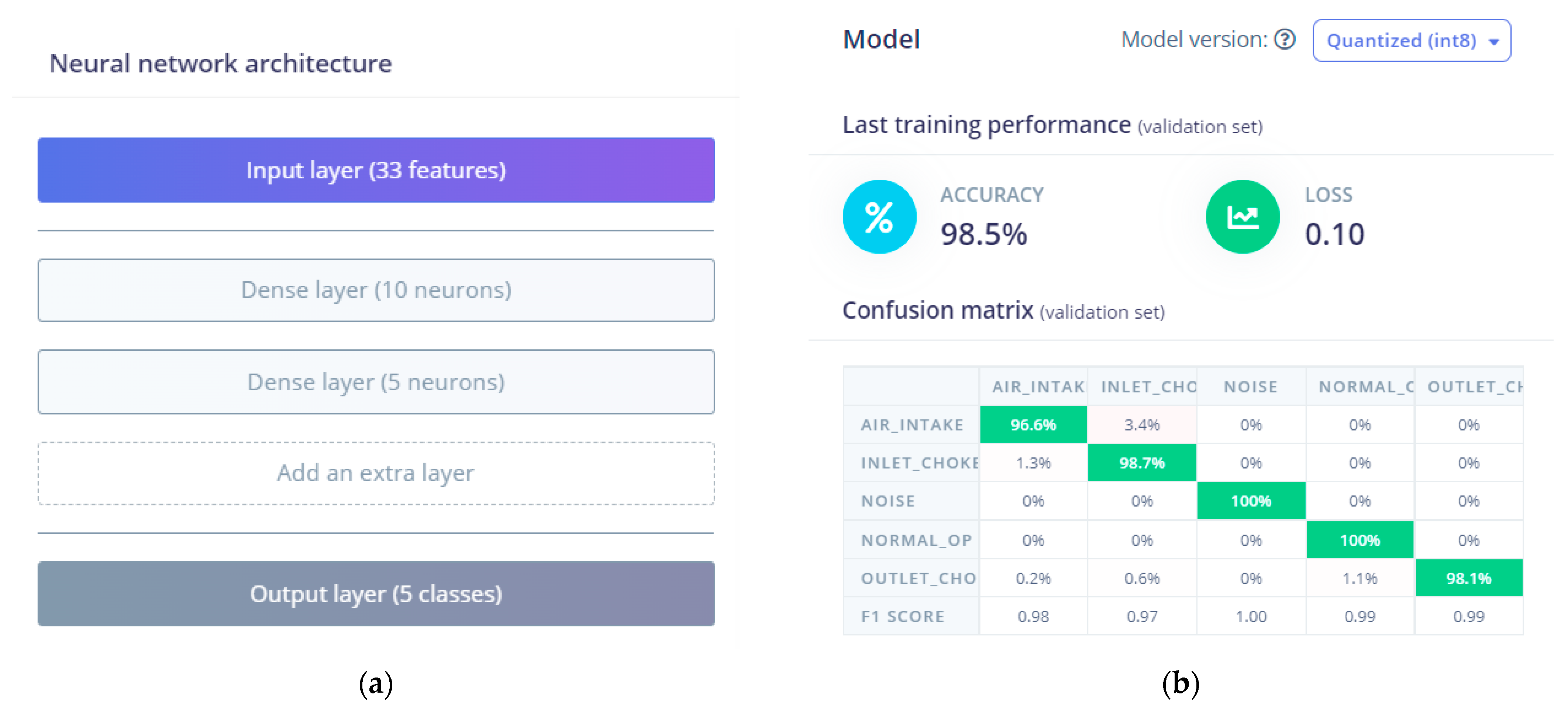Click the 1.1% cell in the OUTLET_CHOKE row

click(x=1360, y=578)
